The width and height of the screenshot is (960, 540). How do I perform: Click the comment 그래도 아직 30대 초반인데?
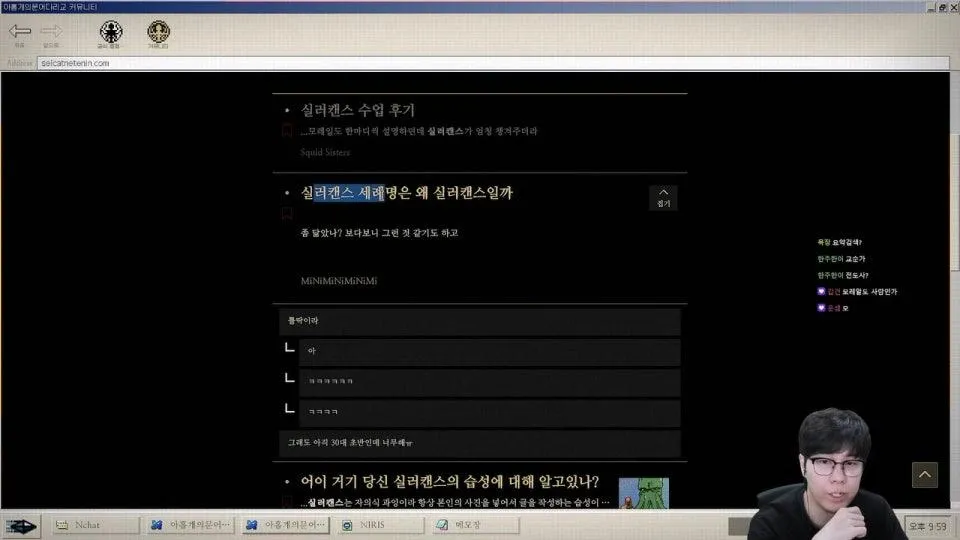click(x=479, y=443)
